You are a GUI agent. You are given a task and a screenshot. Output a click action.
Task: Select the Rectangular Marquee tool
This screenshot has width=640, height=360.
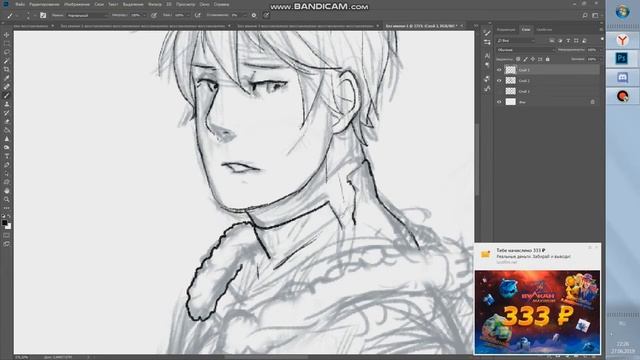click(x=7, y=44)
